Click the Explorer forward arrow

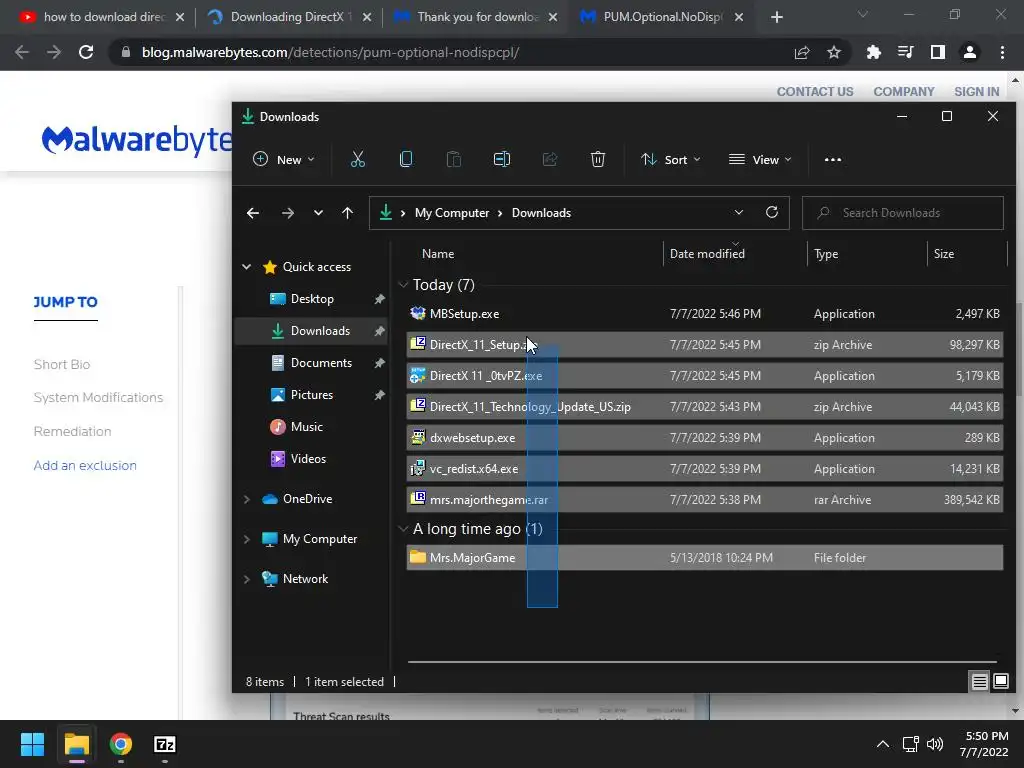pyautogui.click(x=287, y=213)
